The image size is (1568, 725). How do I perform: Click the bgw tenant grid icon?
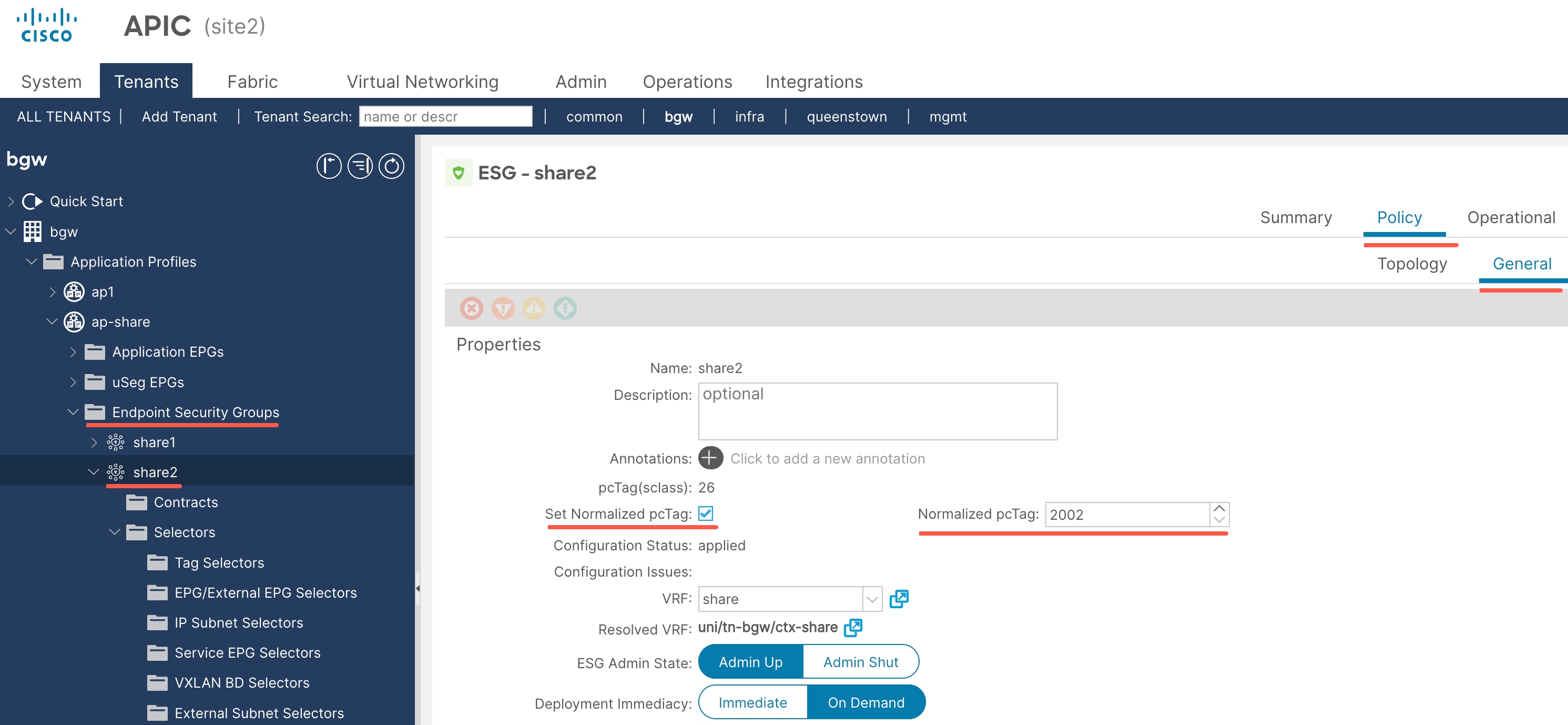(32, 231)
